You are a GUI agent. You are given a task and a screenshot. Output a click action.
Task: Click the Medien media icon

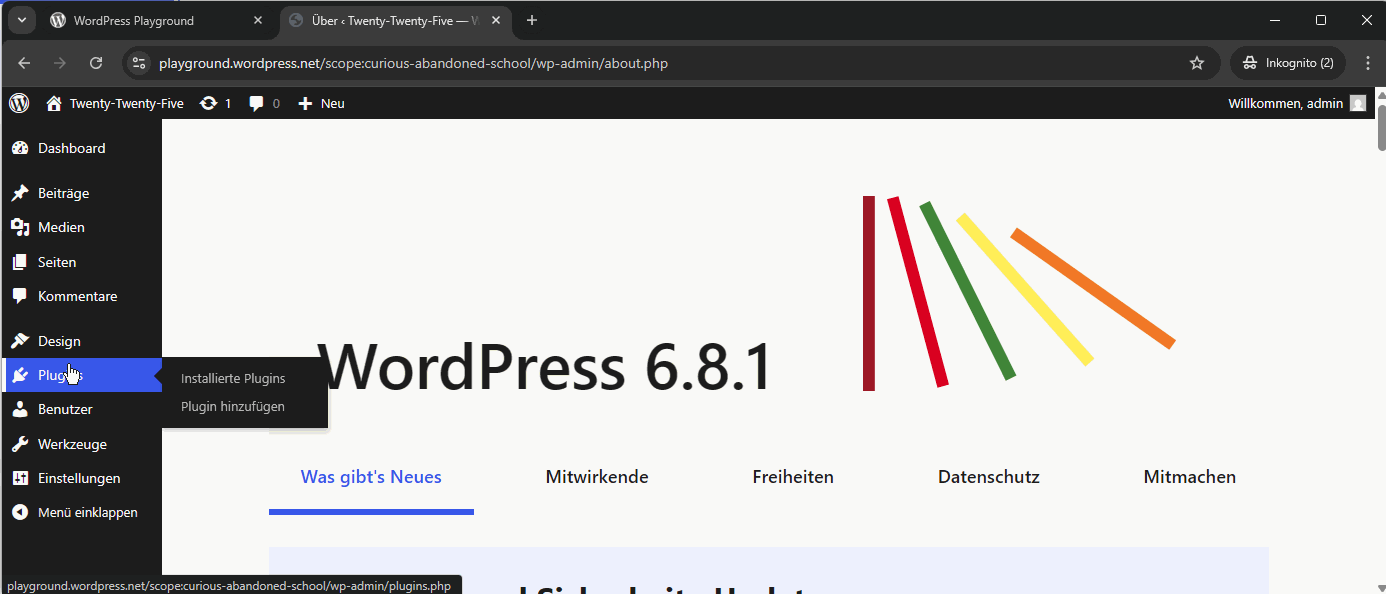coord(20,227)
